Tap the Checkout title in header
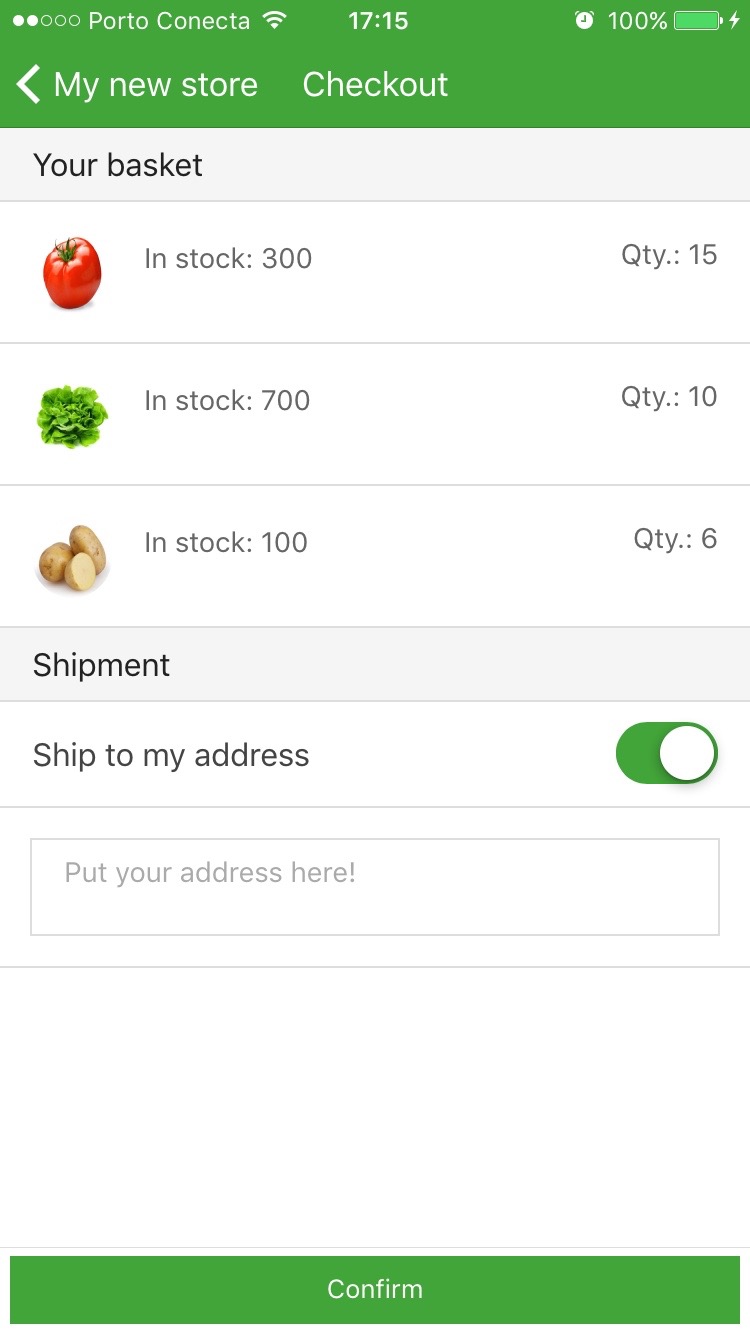This screenshot has width=750, height=1334. pyautogui.click(x=375, y=85)
